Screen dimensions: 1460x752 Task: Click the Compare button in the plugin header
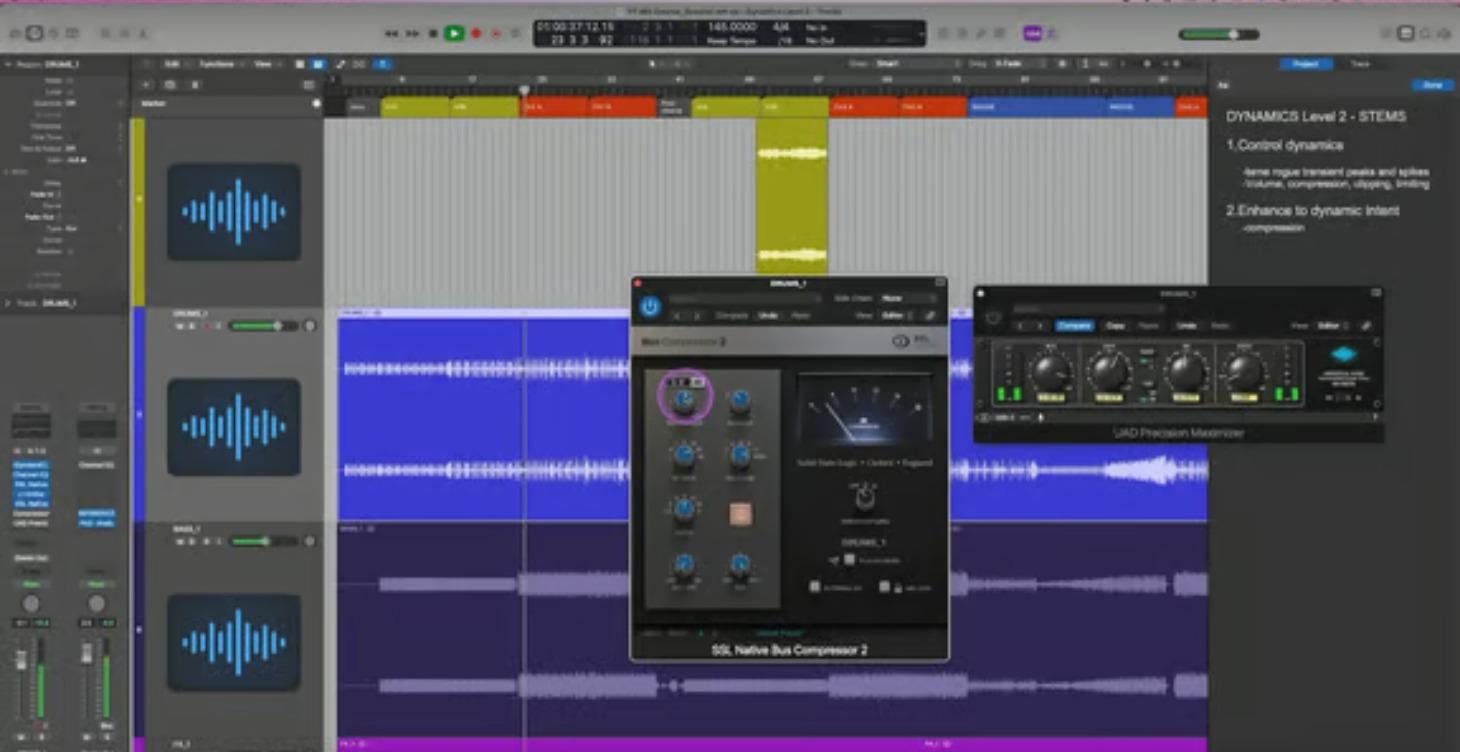(x=1075, y=325)
